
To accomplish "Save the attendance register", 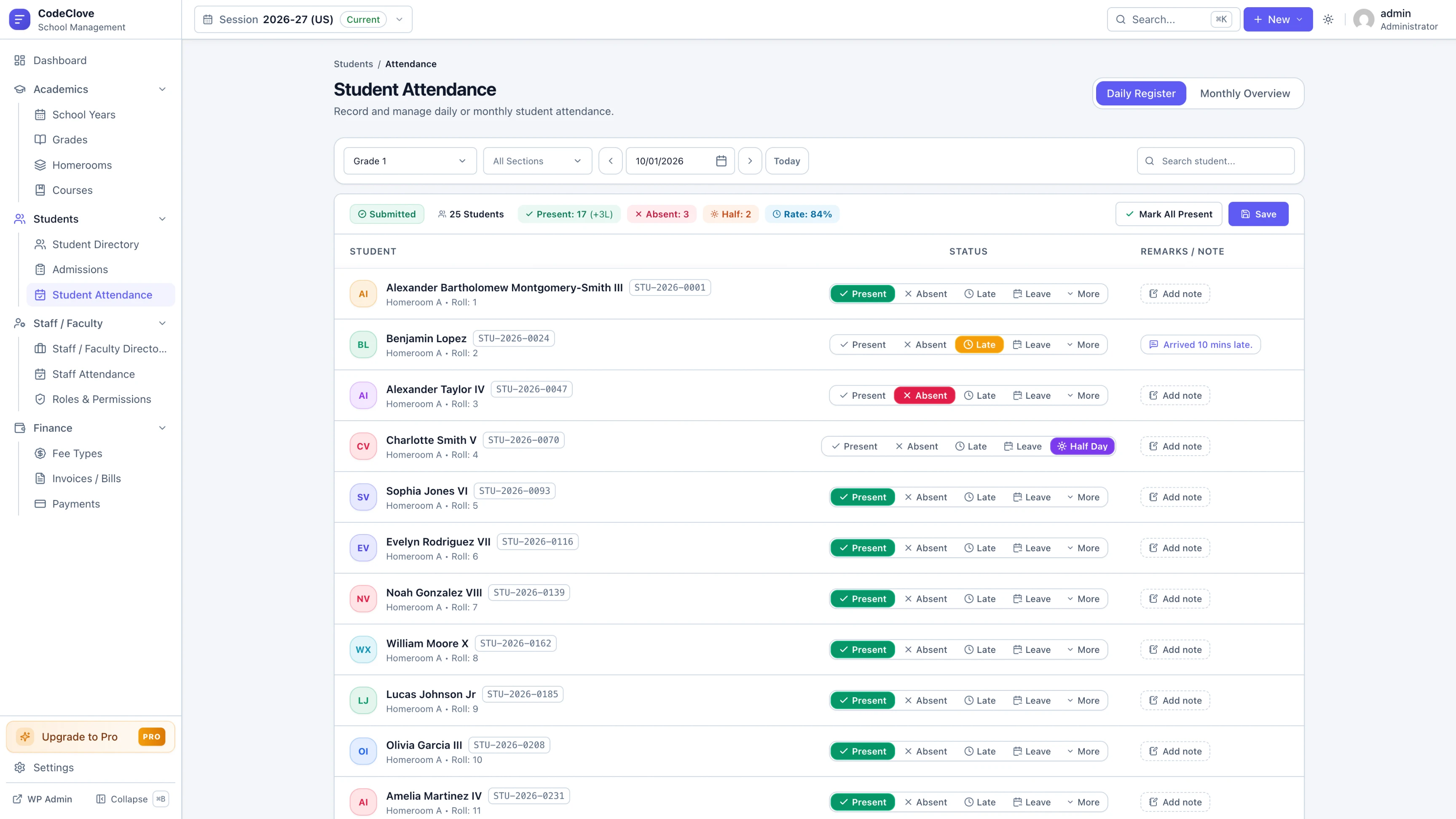I will click(1258, 214).
